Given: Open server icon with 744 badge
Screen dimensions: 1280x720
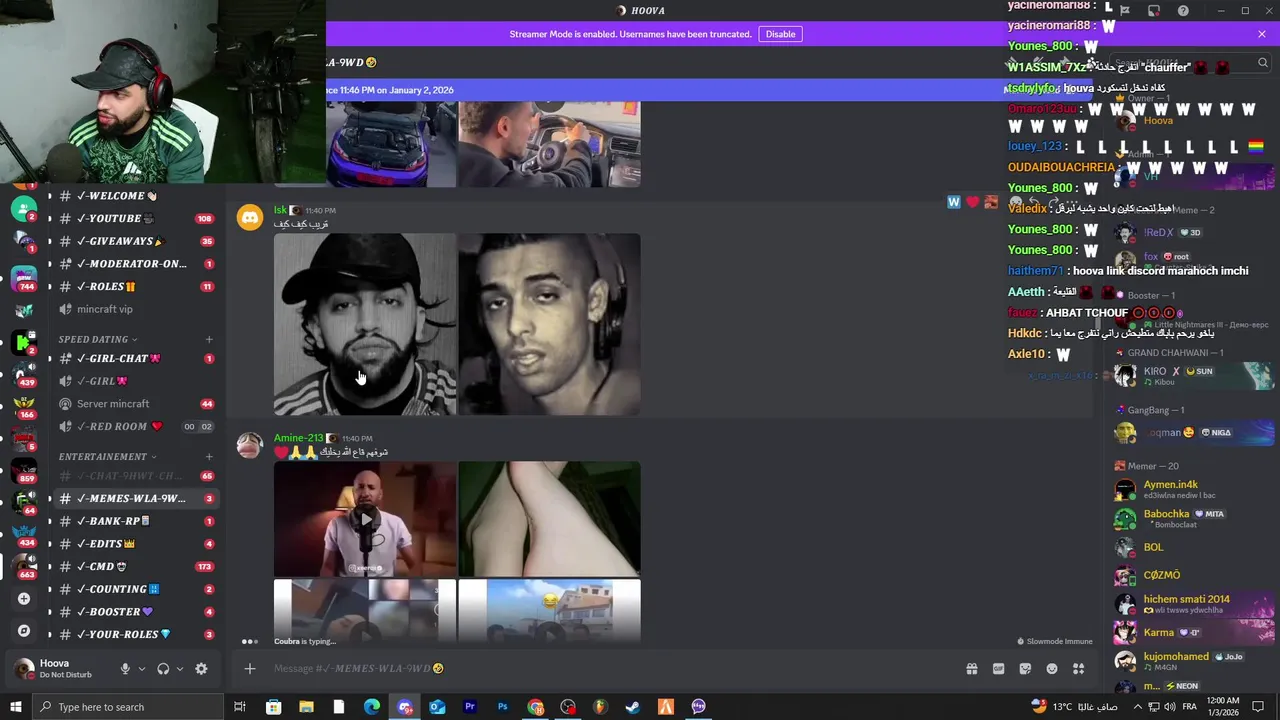Looking at the screenshot, I should (x=24, y=277).
